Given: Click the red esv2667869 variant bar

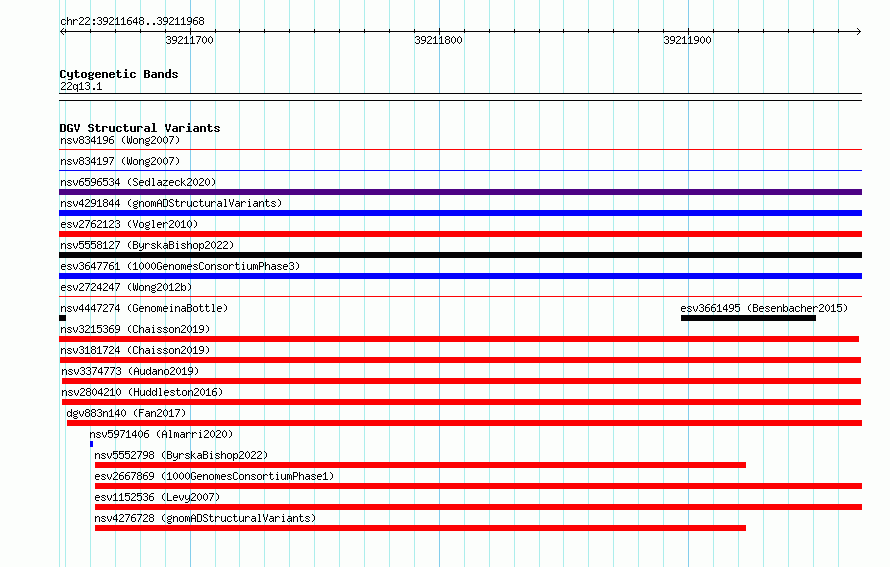Looking at the screenshot, I should point(478,486).
